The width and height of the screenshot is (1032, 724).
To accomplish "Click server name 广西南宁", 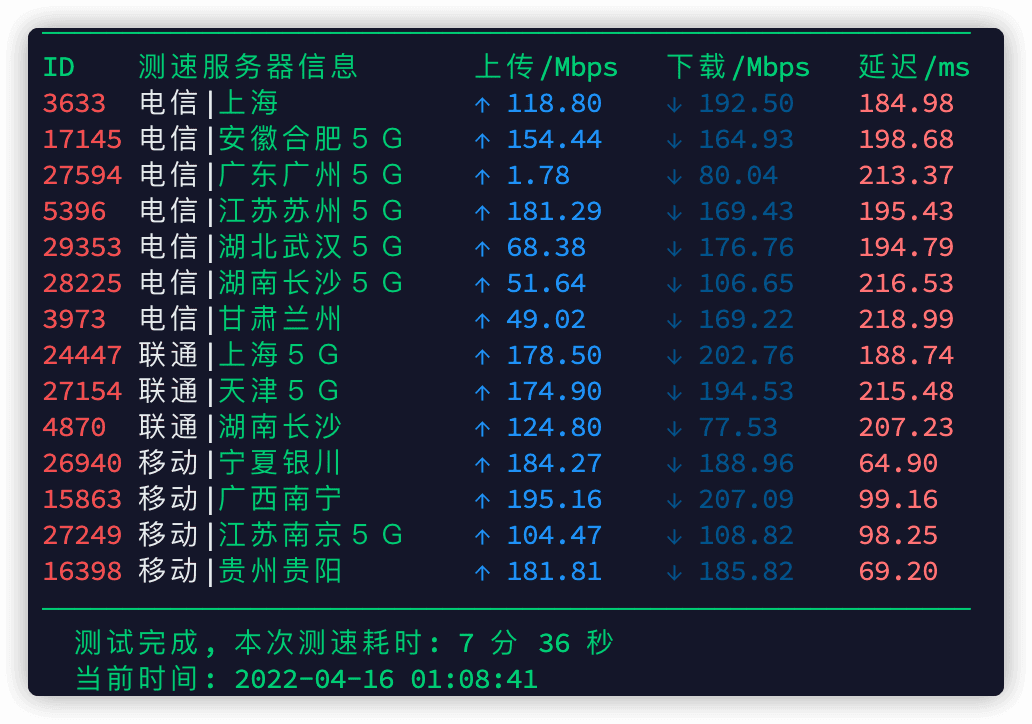I will coord(280,499).
